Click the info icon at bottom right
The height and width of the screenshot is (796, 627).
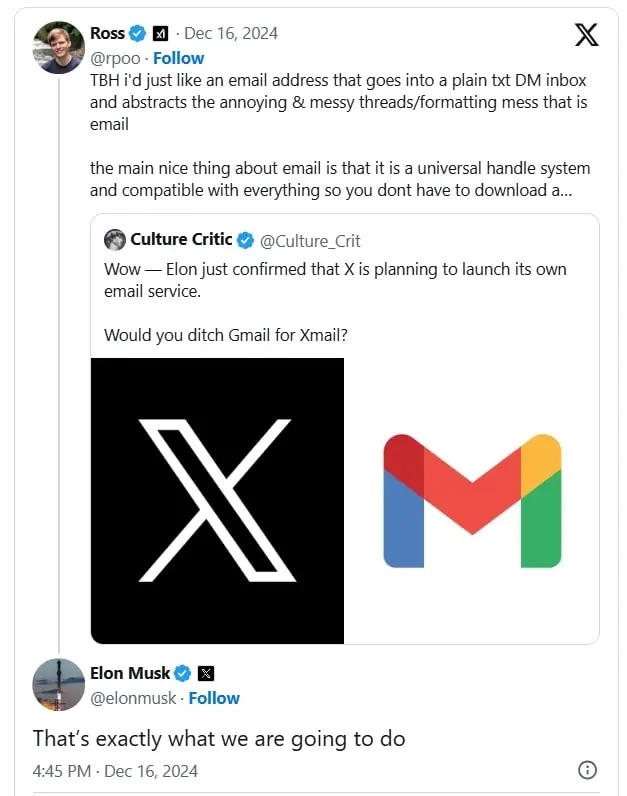588,770
